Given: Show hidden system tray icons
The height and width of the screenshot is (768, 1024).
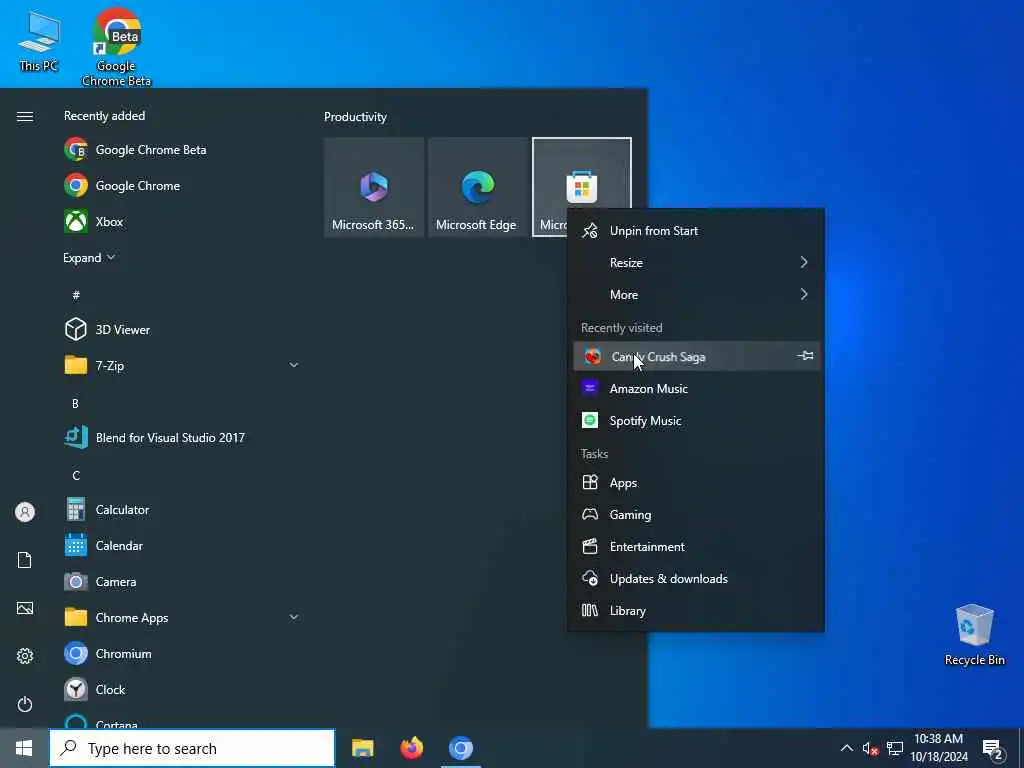Looking at the screenshot, I should click(846, 749).
